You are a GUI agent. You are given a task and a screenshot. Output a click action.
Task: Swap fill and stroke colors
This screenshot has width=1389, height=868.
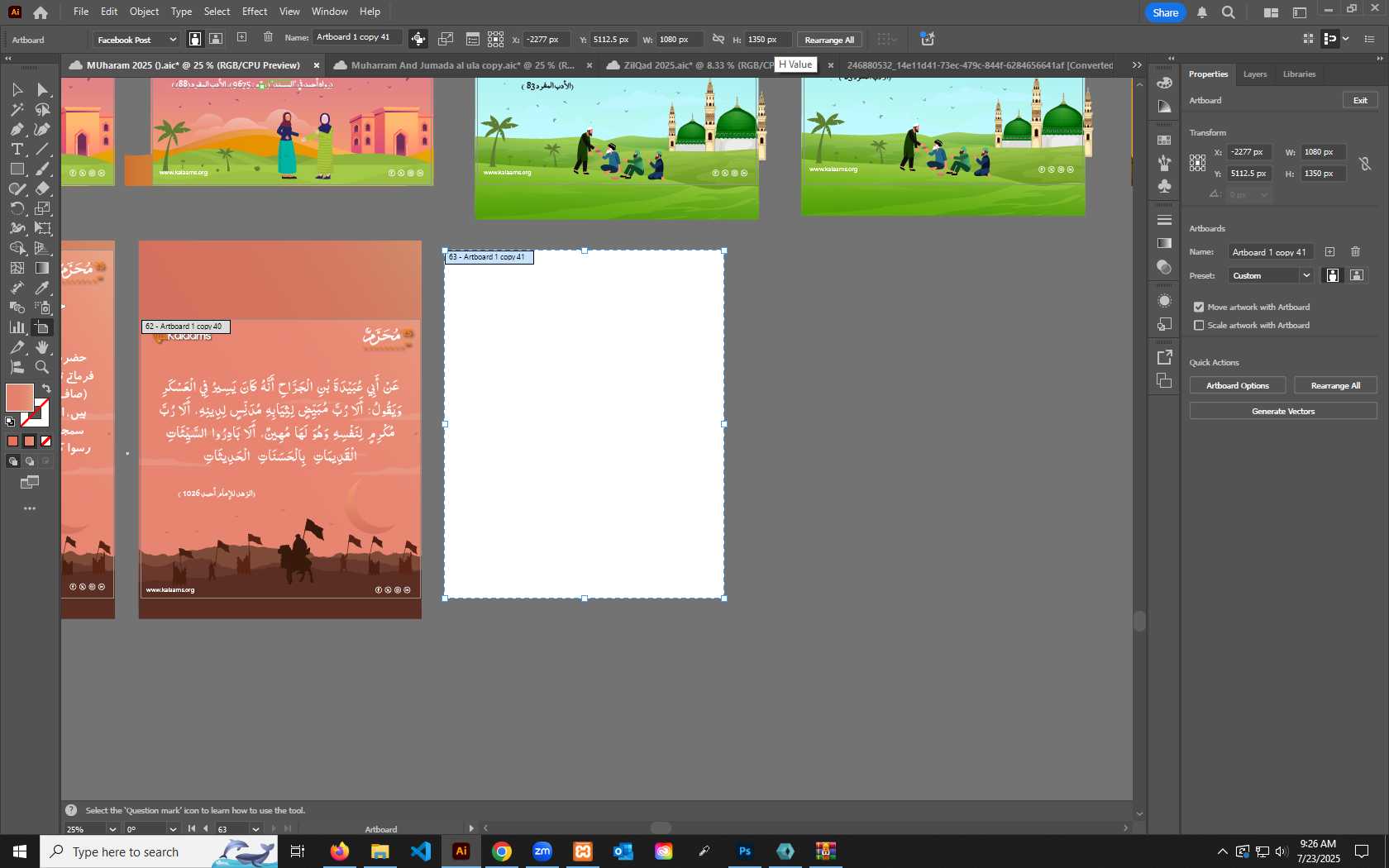[46, 388]
